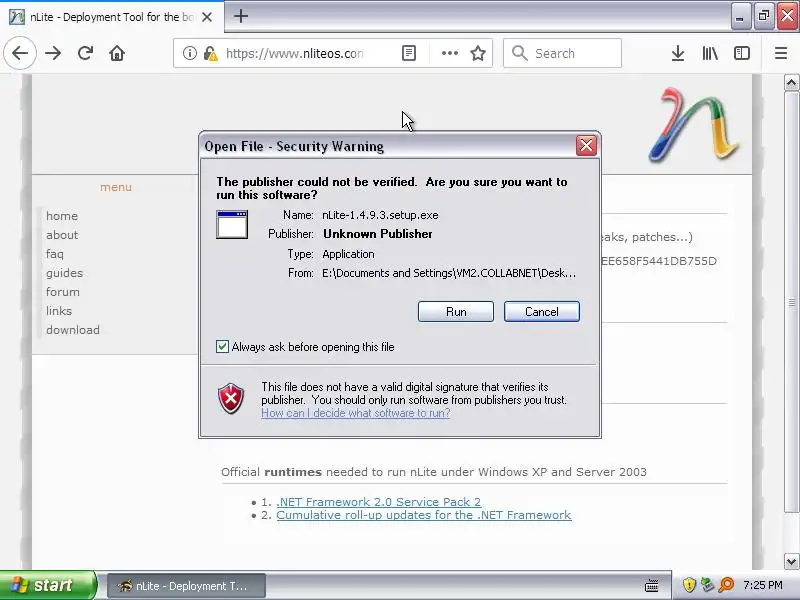Viewport: 800px width, 600px height.
Task: Open a new tab with plus button
Action: click(x=241, y=16)
